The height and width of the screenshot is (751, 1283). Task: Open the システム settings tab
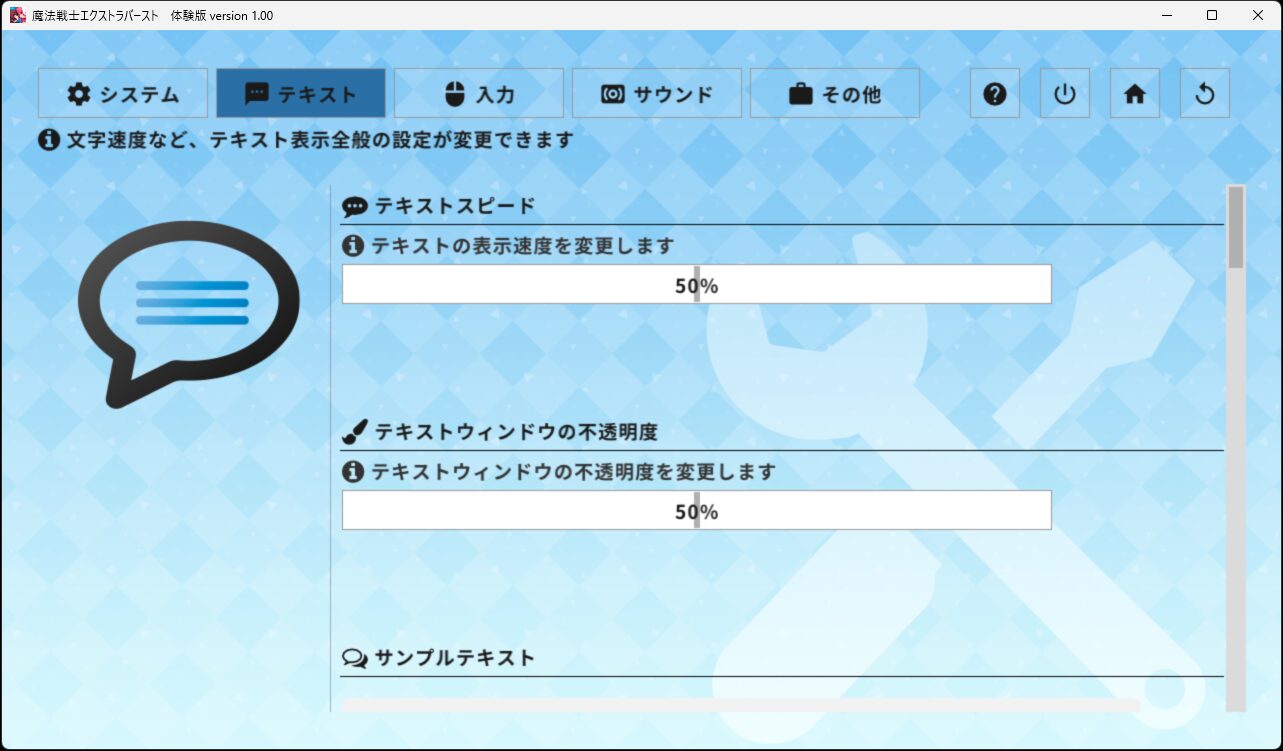click(x=123, y=94)
